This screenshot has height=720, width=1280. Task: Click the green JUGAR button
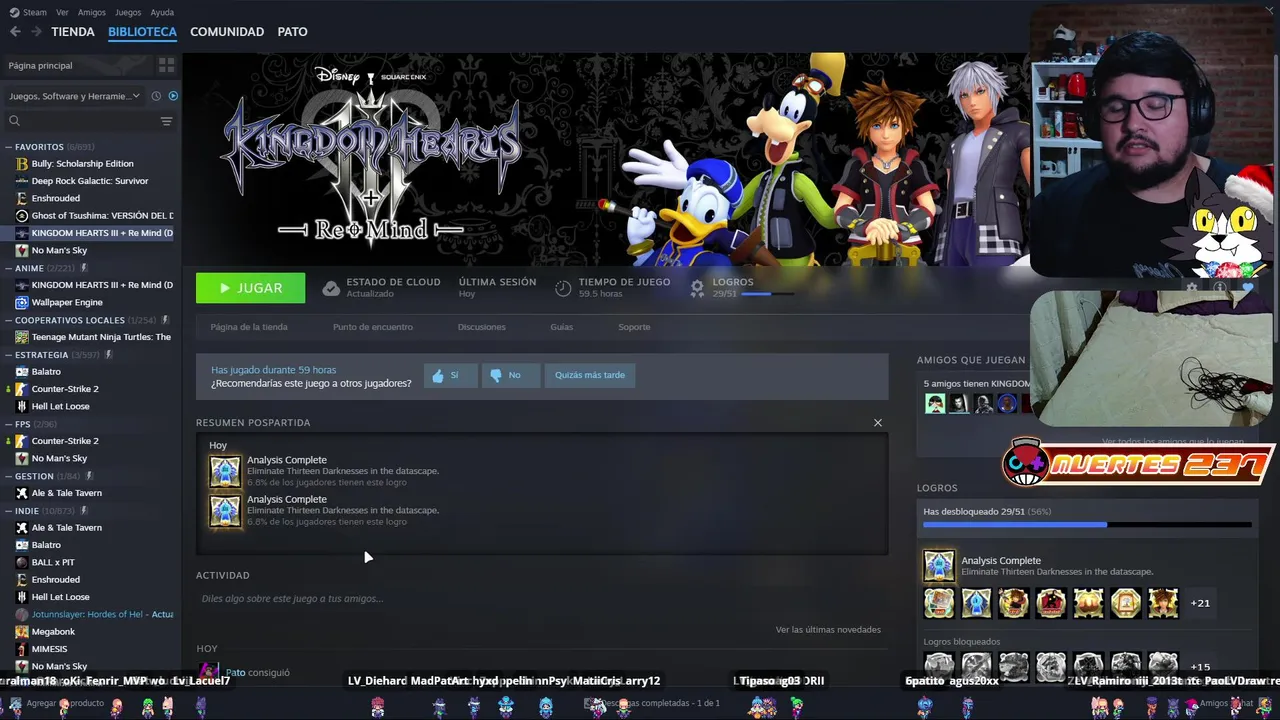[x=251, y=288]
